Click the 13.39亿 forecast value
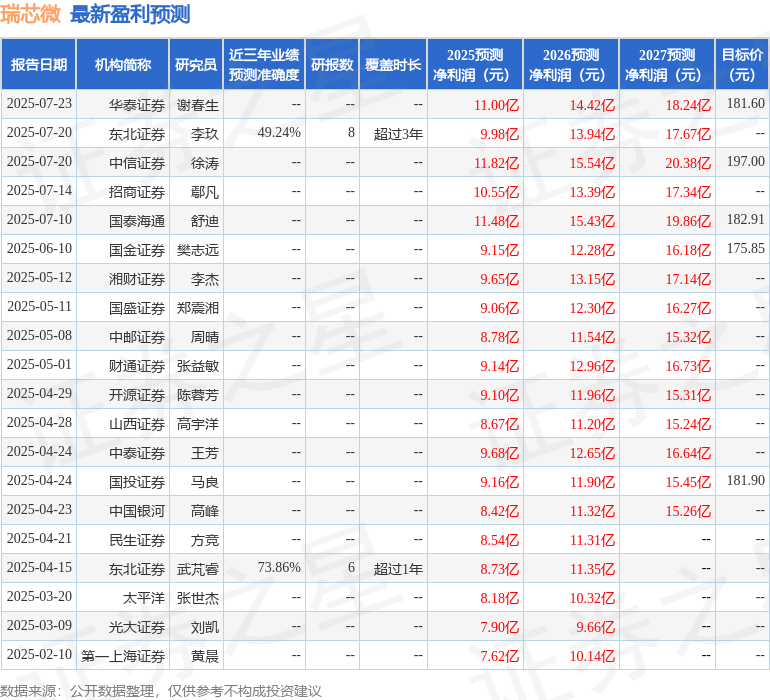770x700 pixels. (x=592, y=192)
